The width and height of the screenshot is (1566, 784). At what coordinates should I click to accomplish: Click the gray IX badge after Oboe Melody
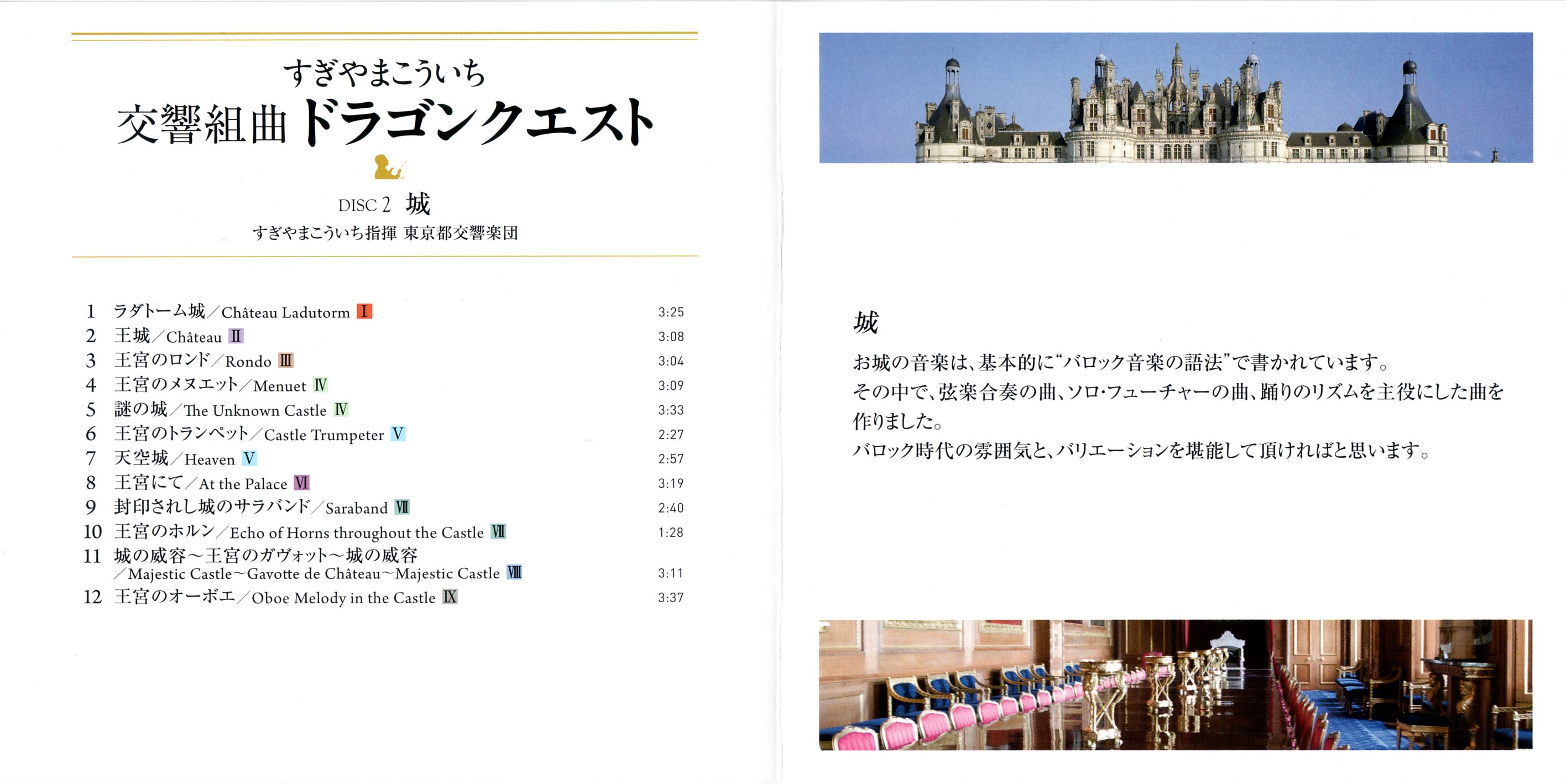[449, 597]
